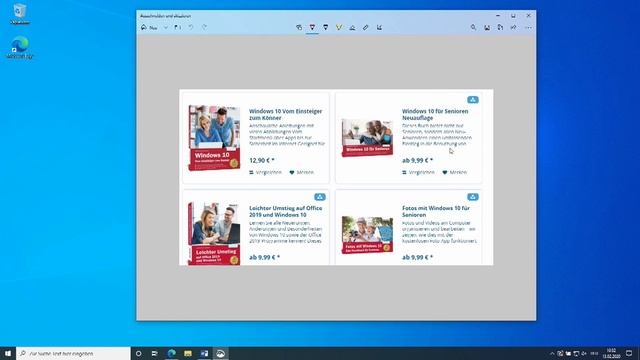Click the Neu (new snip) button
Image resolution: width=640 pixels, height=360 pixels.
pyautogui.click(x=149, y=27)
